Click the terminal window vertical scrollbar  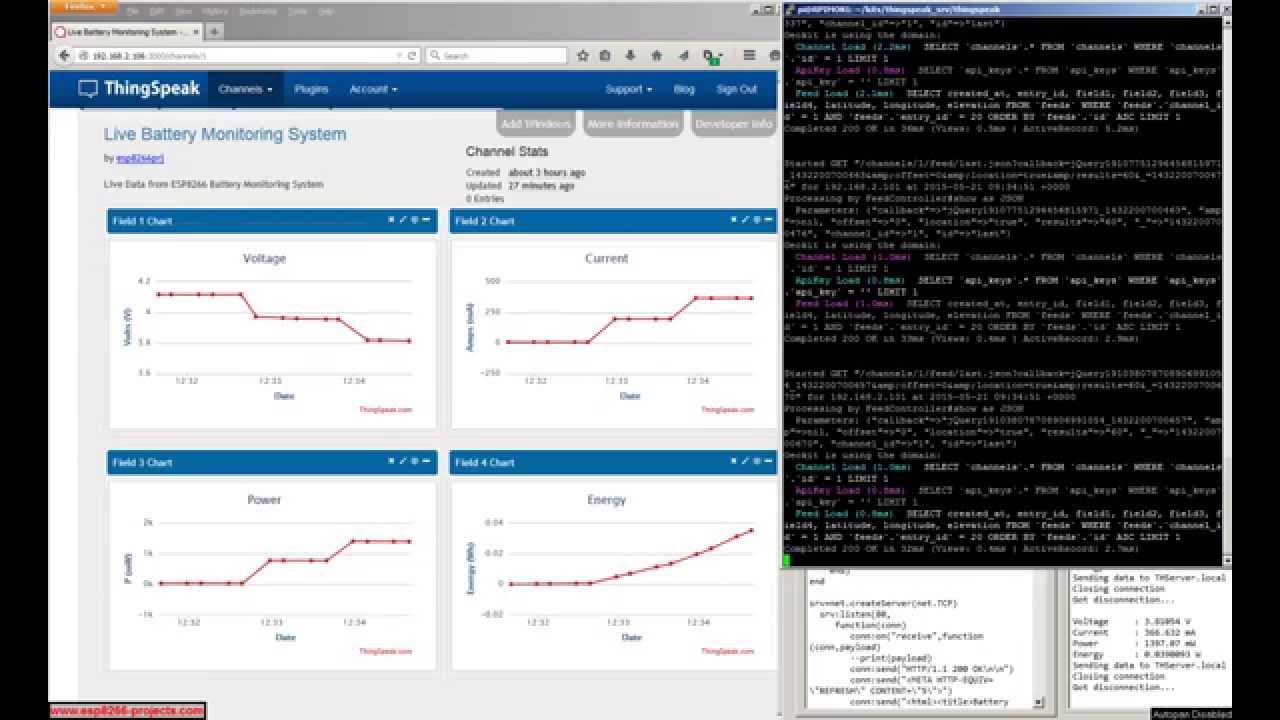1226,290
